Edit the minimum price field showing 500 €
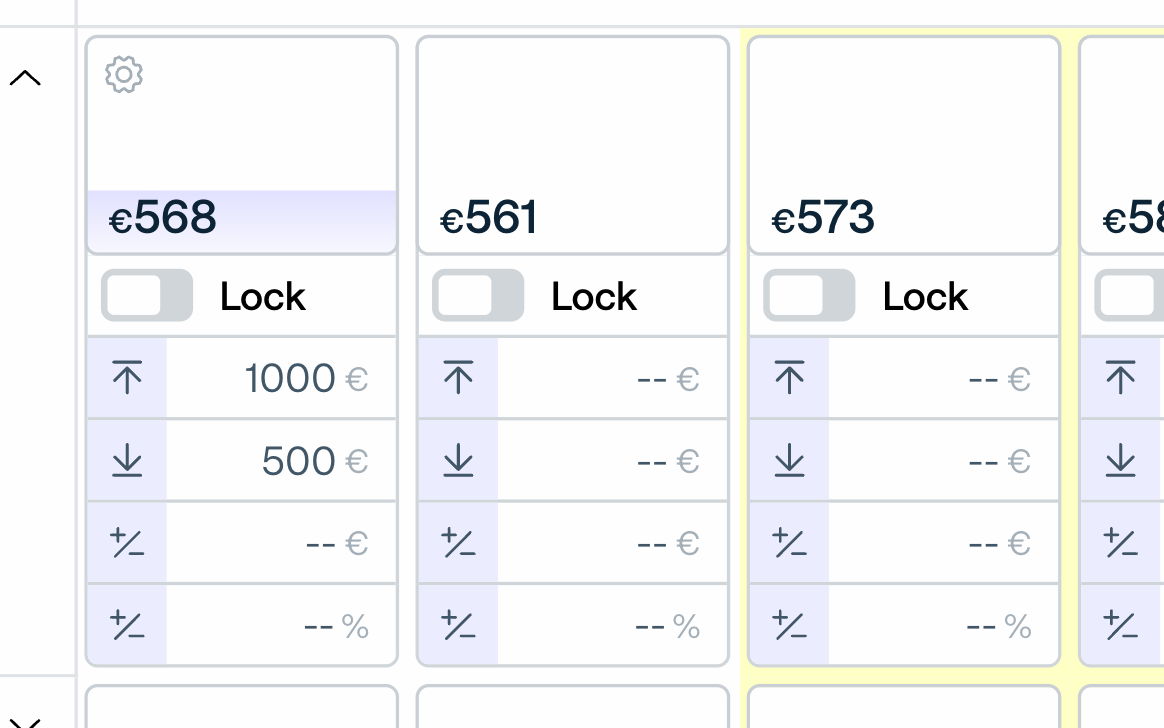Image resolution: width=1164 pixels, height=728 pixels. point(281,461)
